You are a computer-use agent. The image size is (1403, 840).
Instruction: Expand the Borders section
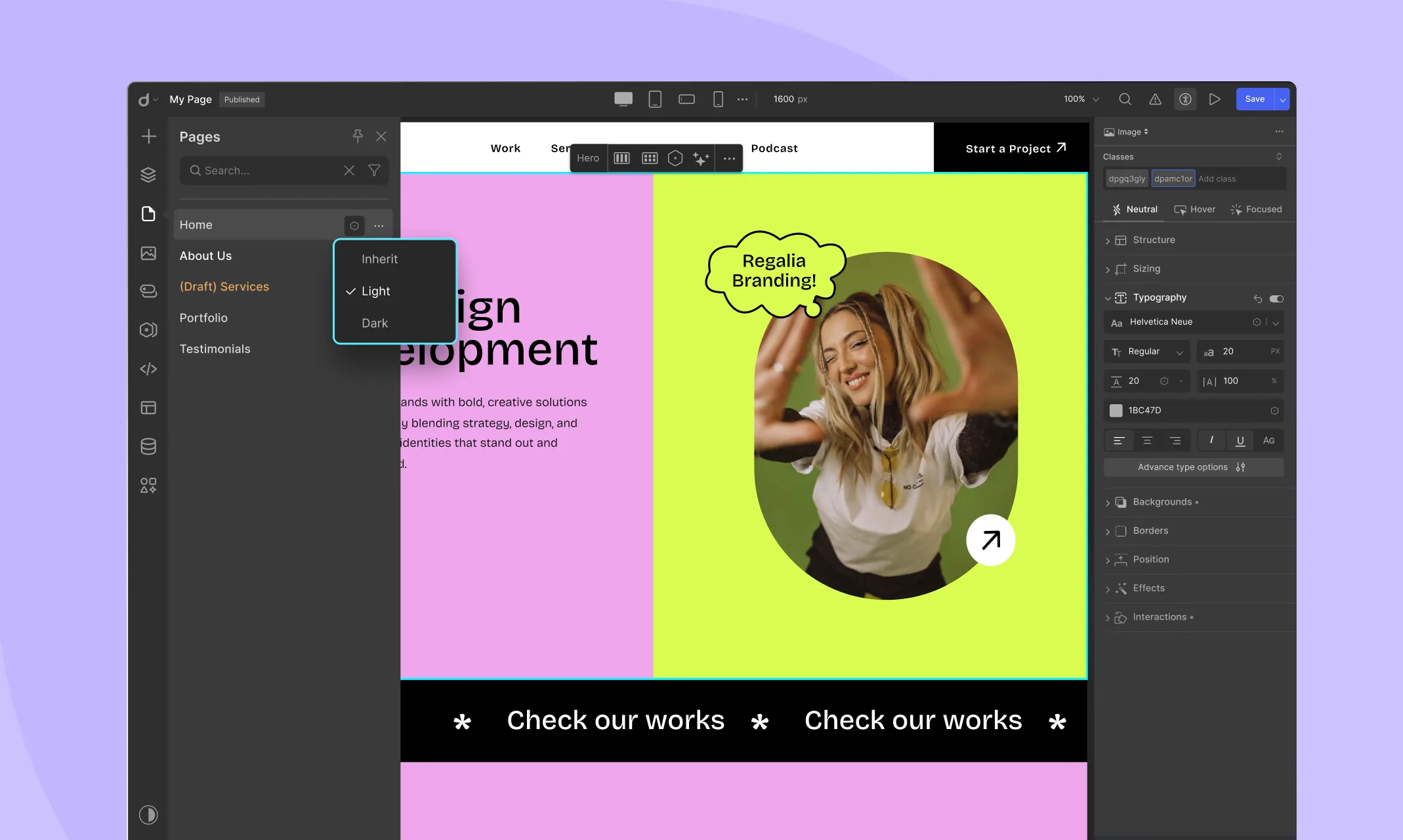tap(1109, 531)
